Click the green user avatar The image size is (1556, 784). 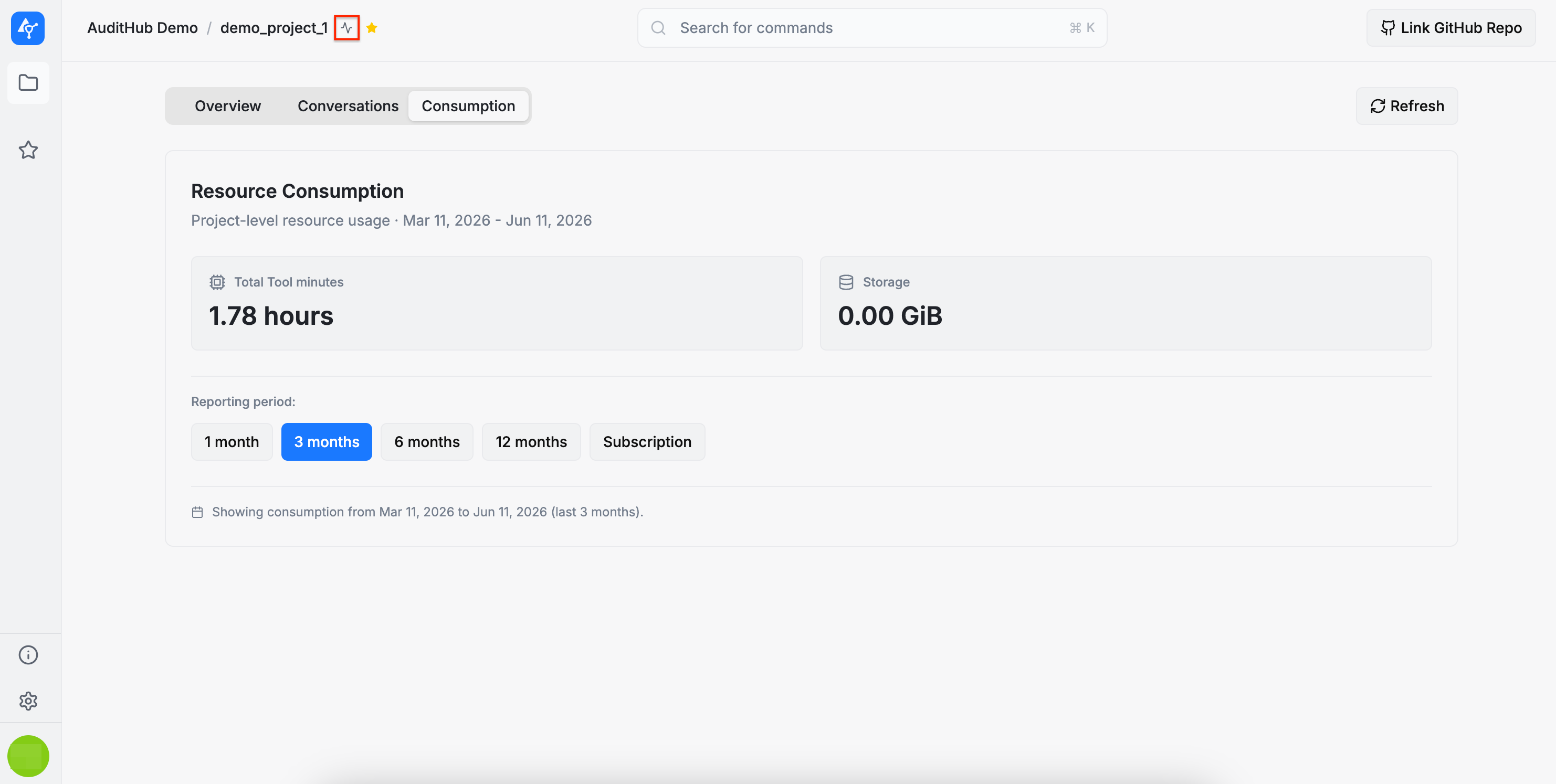(x=28, y=756)
